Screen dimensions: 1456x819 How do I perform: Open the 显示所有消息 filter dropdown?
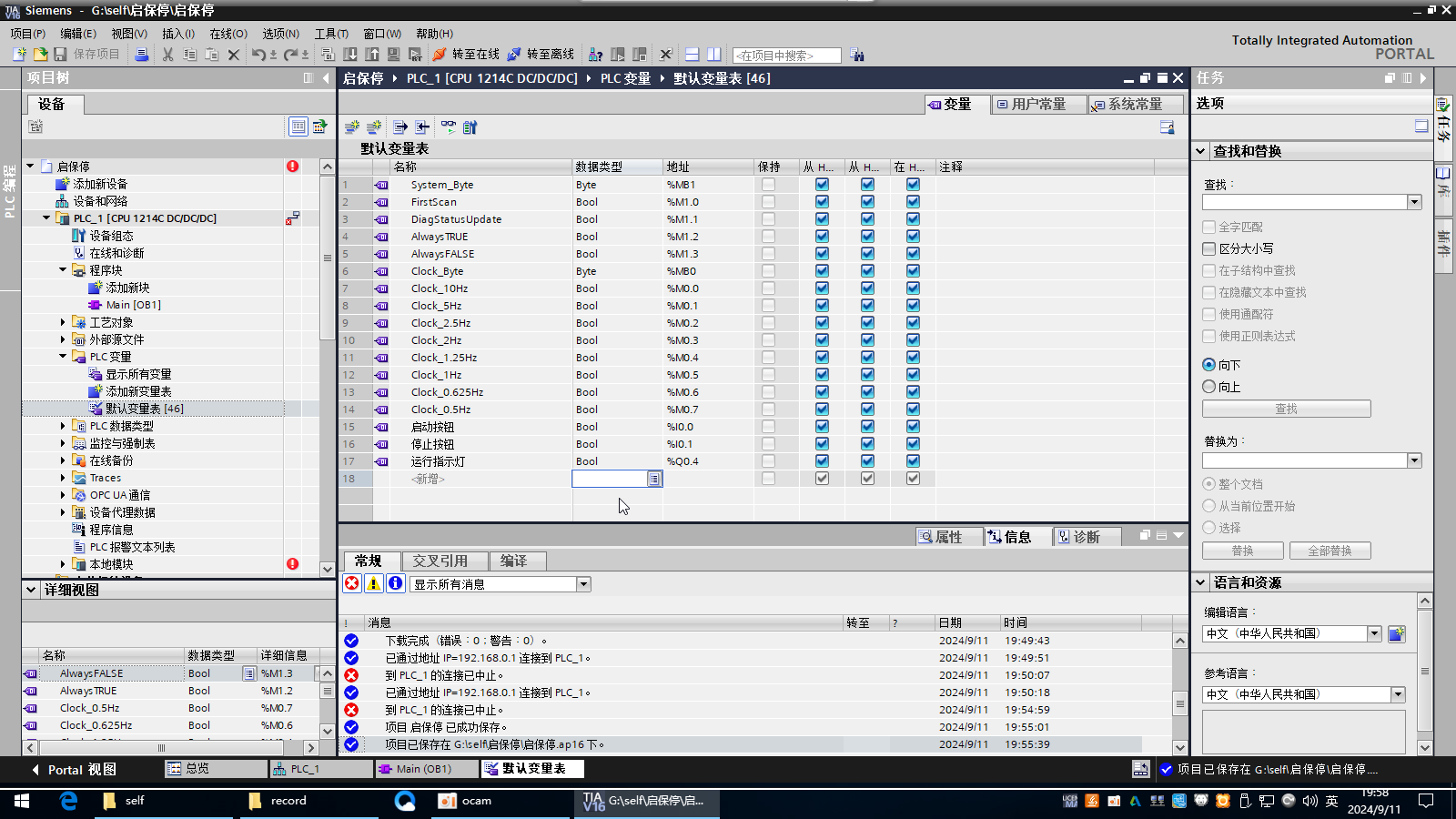[x=584, y=584]
